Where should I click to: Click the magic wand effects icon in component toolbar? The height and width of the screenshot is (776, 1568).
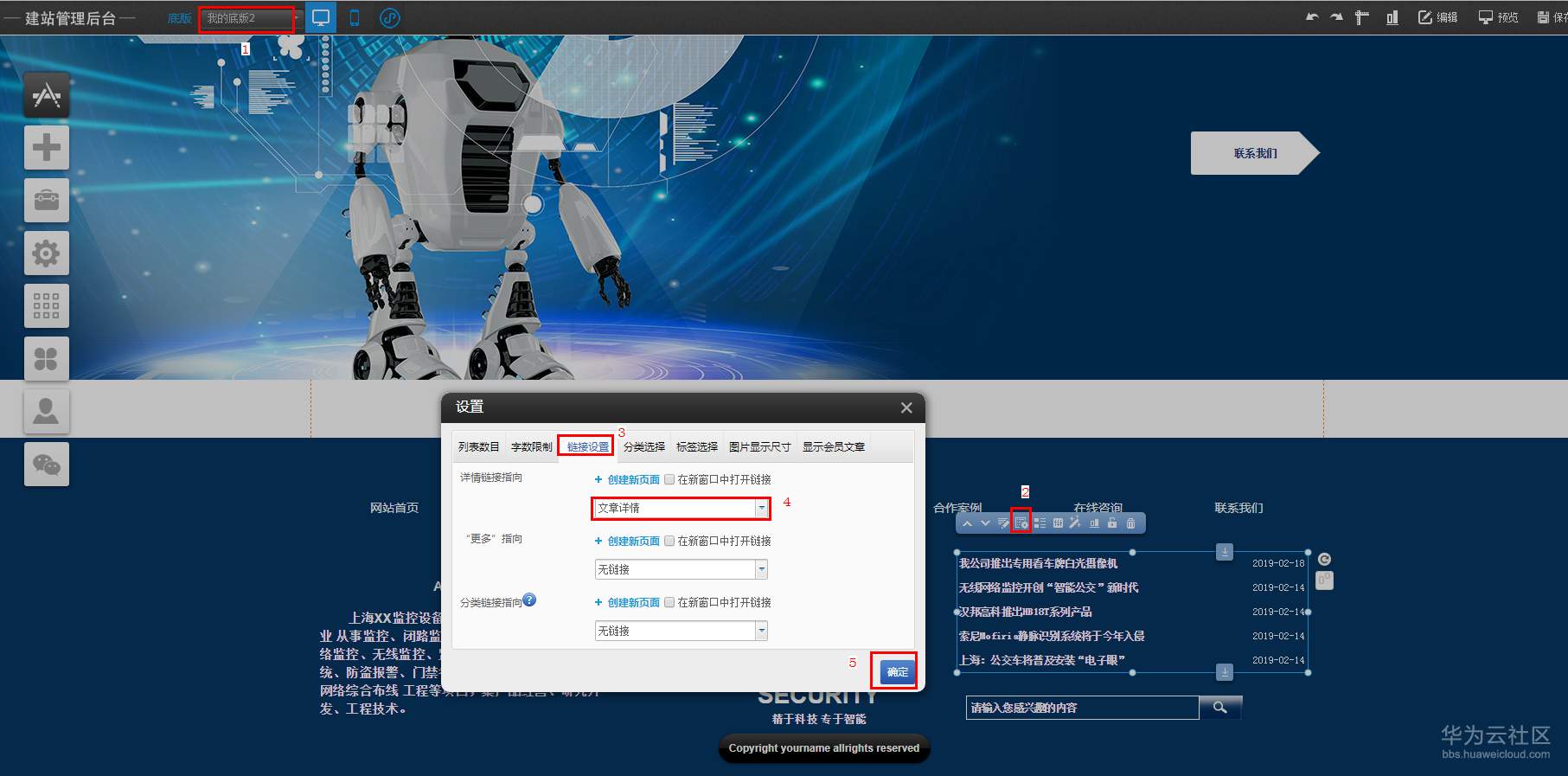coord(1075,523)
